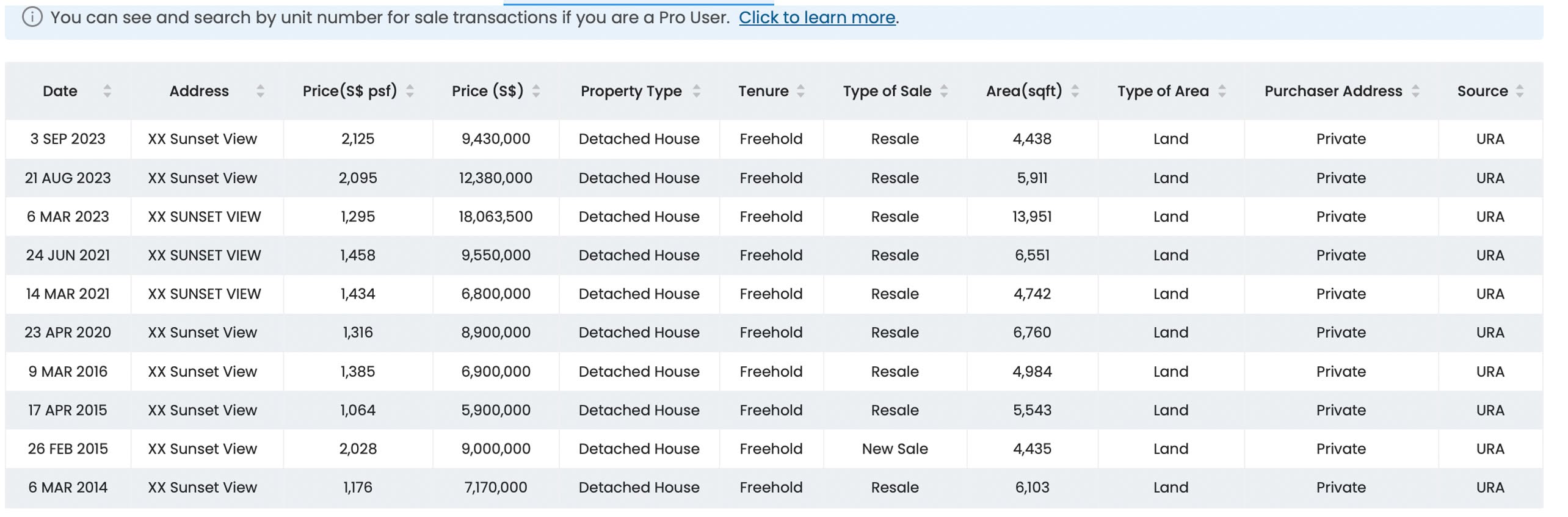The width and height of the screenshot is (1568, 517).
Task: Click the Date column header label
Action: tap(60, 92)
